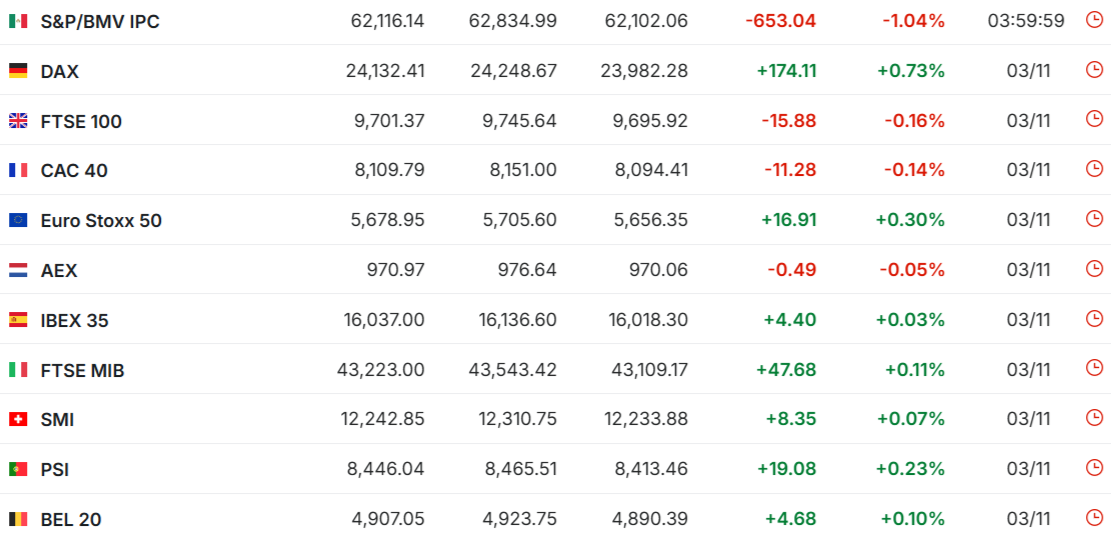Go to the Euro Stoxx 50 page
1111x538 pixels.
pos(101,221)
